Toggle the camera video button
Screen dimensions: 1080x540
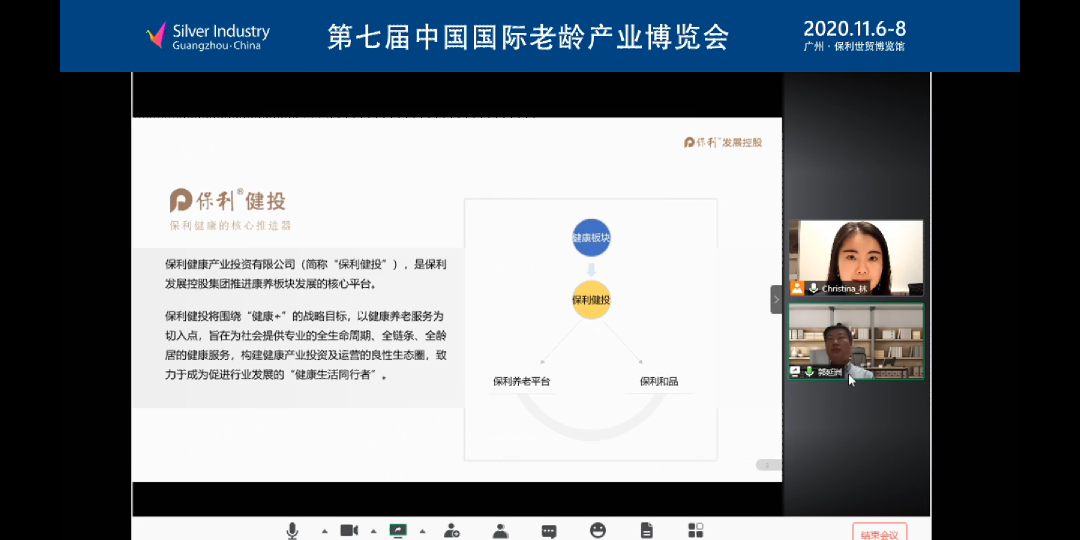click(x=349, y=530)
